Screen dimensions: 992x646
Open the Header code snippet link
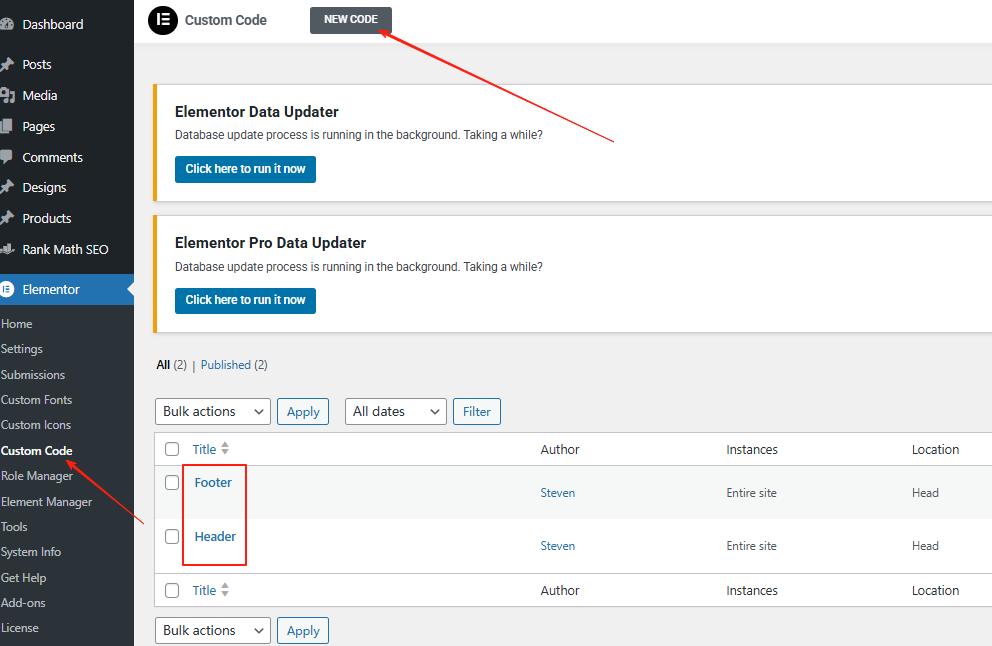215,537
